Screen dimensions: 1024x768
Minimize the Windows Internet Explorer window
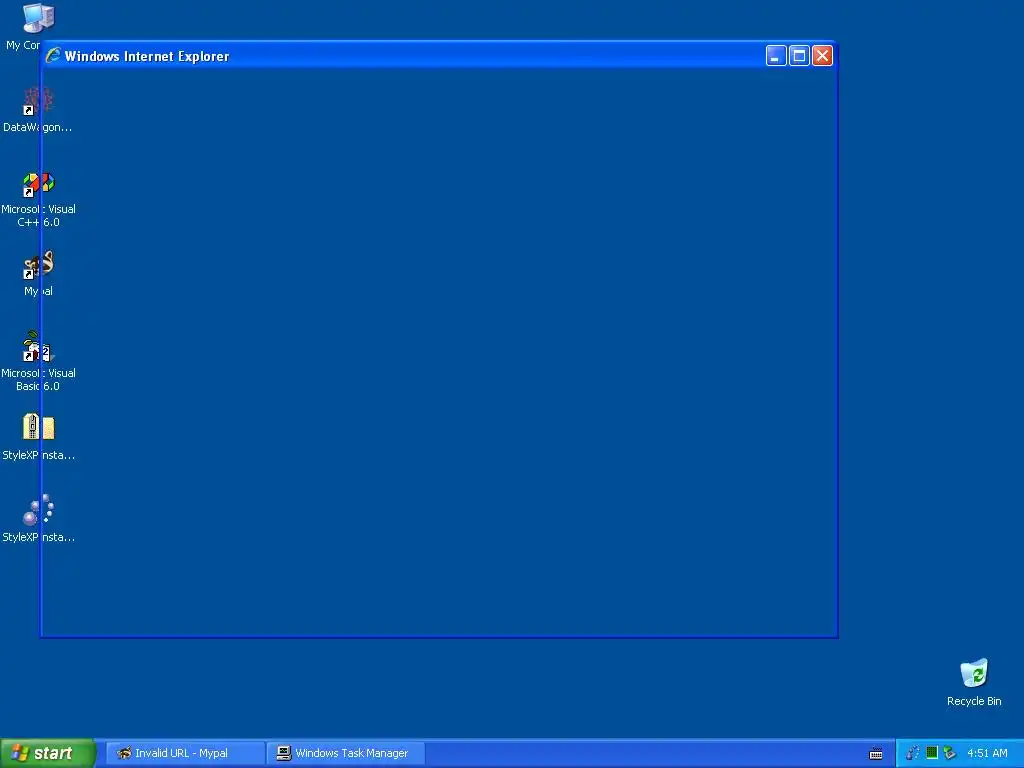(x=776, y=56)
